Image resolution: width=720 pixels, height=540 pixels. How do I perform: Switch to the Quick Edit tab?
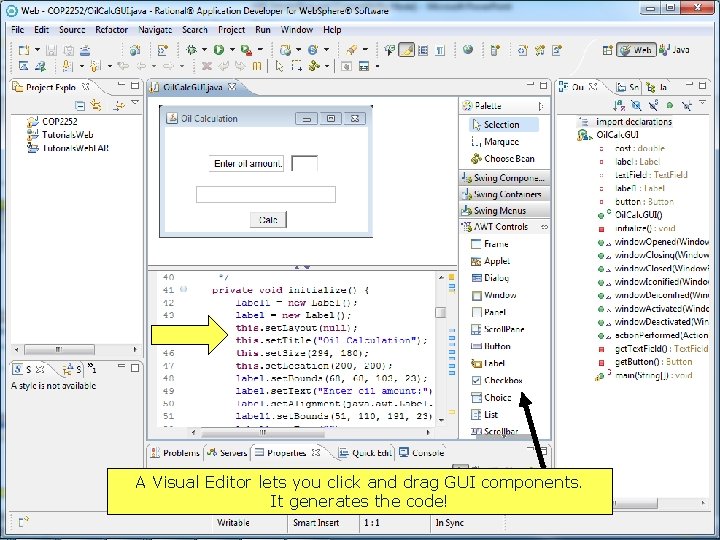366,453
